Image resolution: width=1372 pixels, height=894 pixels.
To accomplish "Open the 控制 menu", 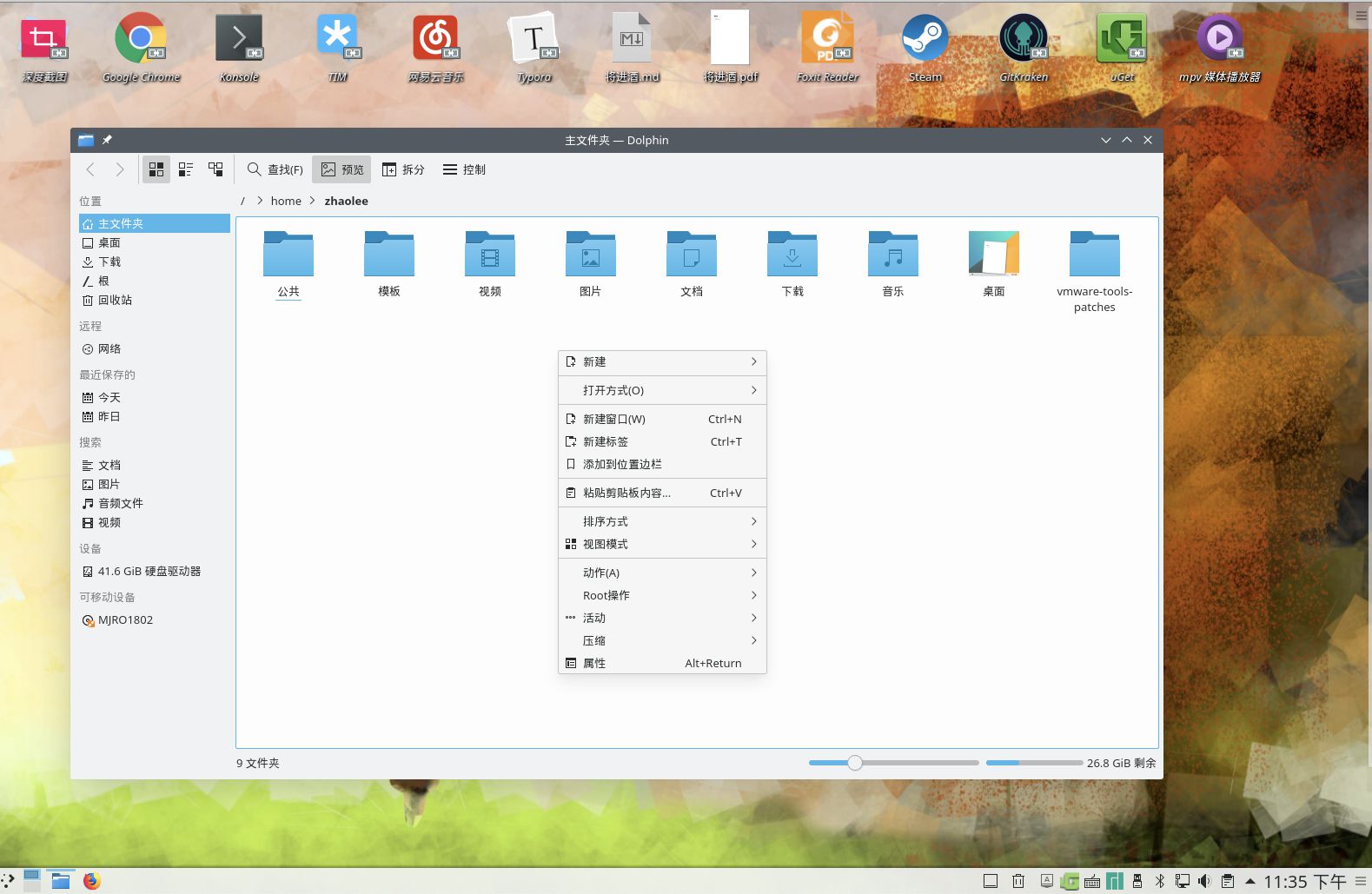I will tap(464, 169).
